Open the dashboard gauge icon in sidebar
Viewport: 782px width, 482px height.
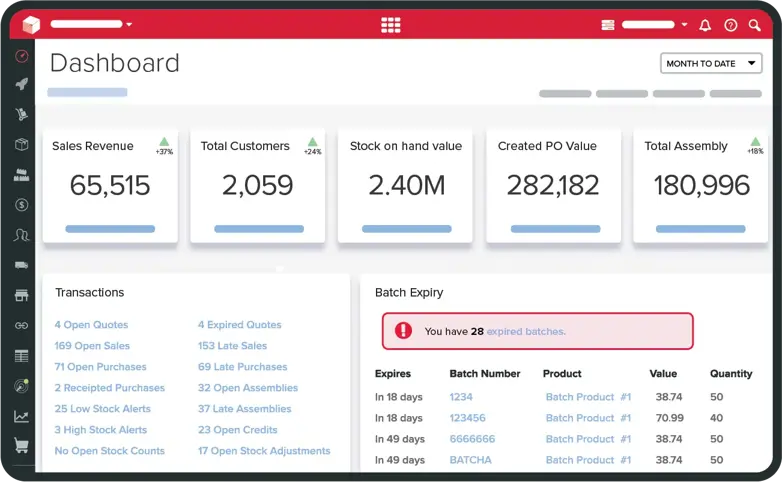coord(21,56)
